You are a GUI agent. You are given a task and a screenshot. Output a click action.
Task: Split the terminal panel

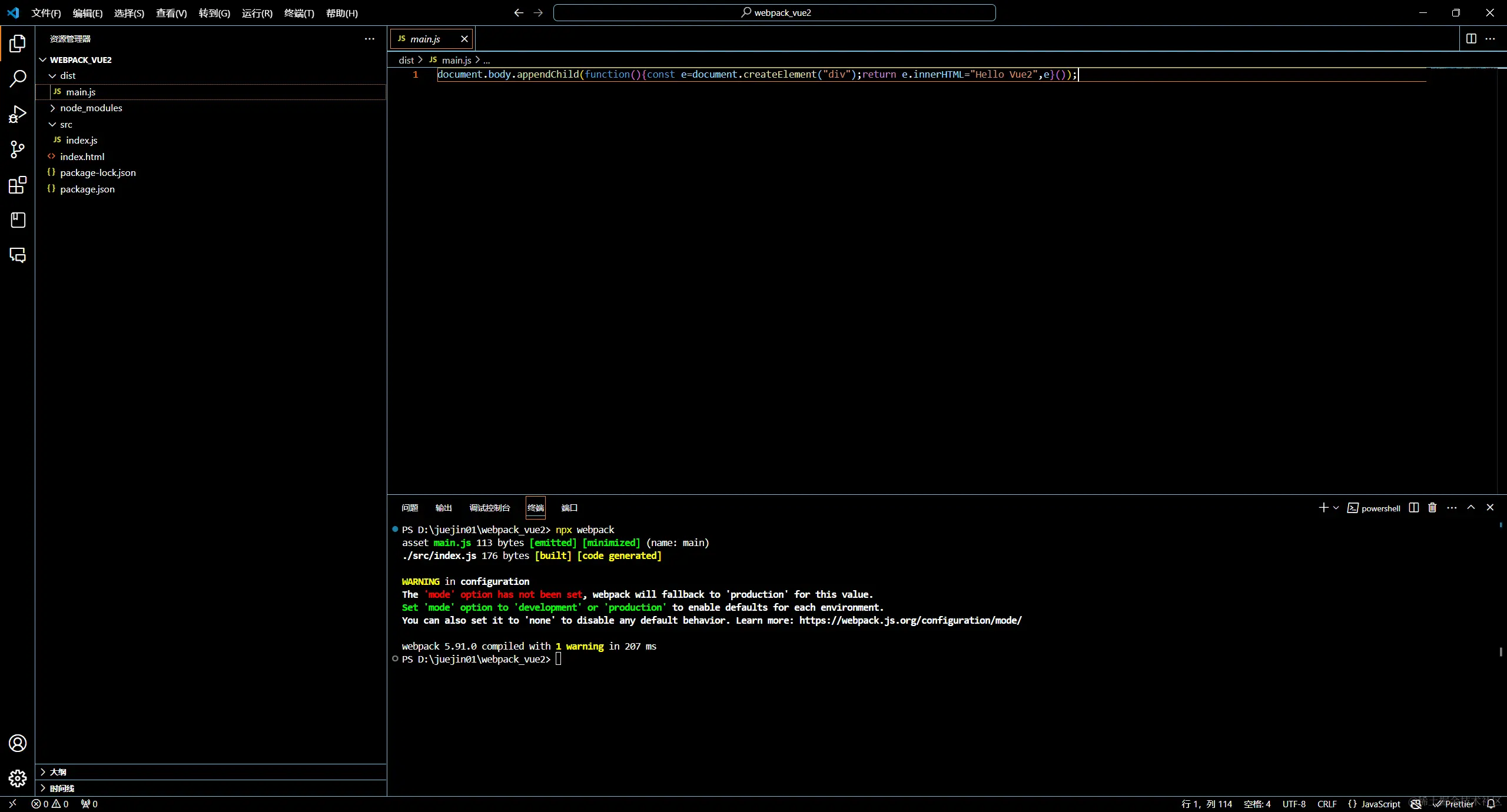coord(1414,508)
